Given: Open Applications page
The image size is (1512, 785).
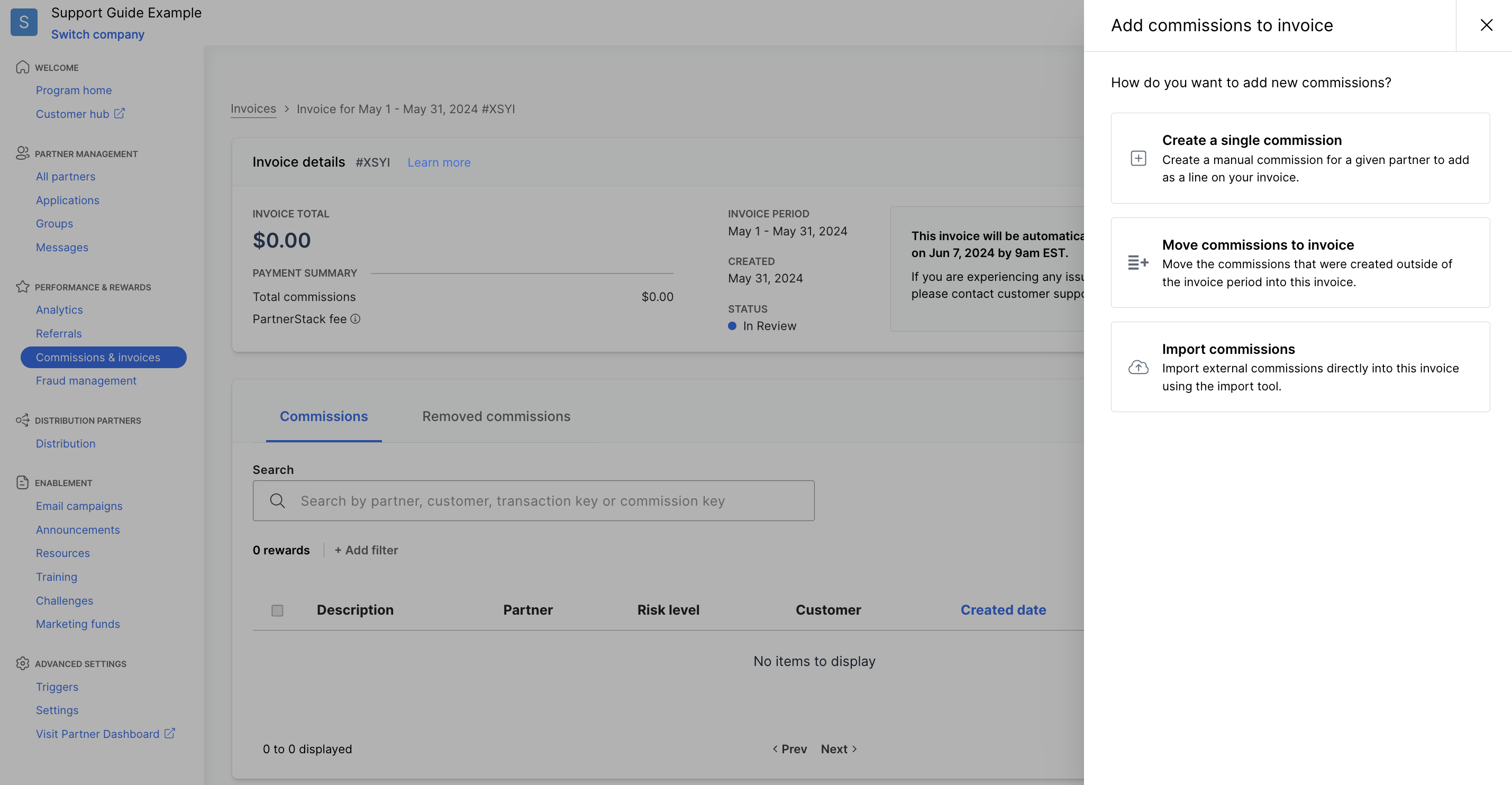Looking at the screenshot, I should click(x=68, y=200).
